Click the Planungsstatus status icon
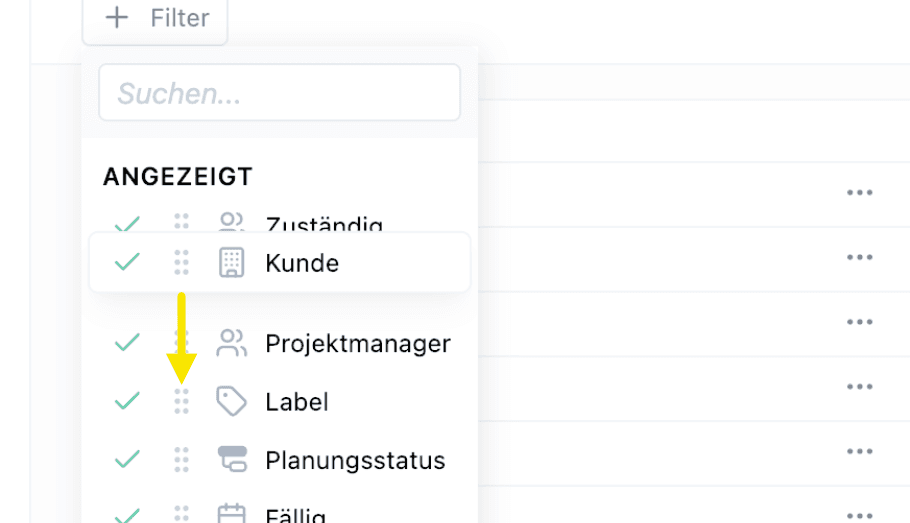Viewport: 910px width, 523px height. [x=232, y=459]
